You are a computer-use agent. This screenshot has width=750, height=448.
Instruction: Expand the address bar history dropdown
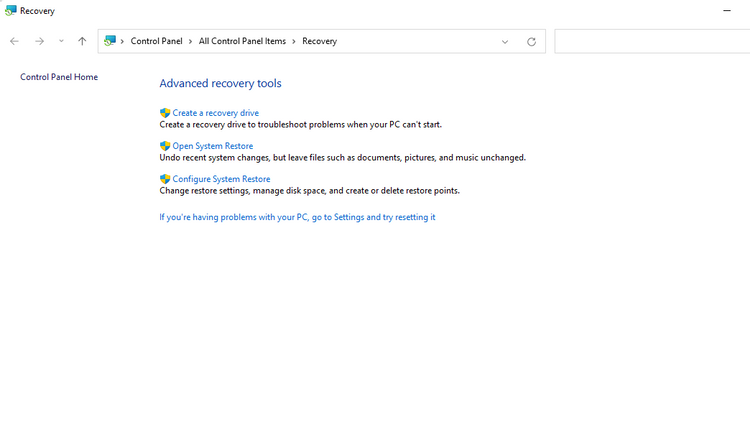tap(505, 42)
